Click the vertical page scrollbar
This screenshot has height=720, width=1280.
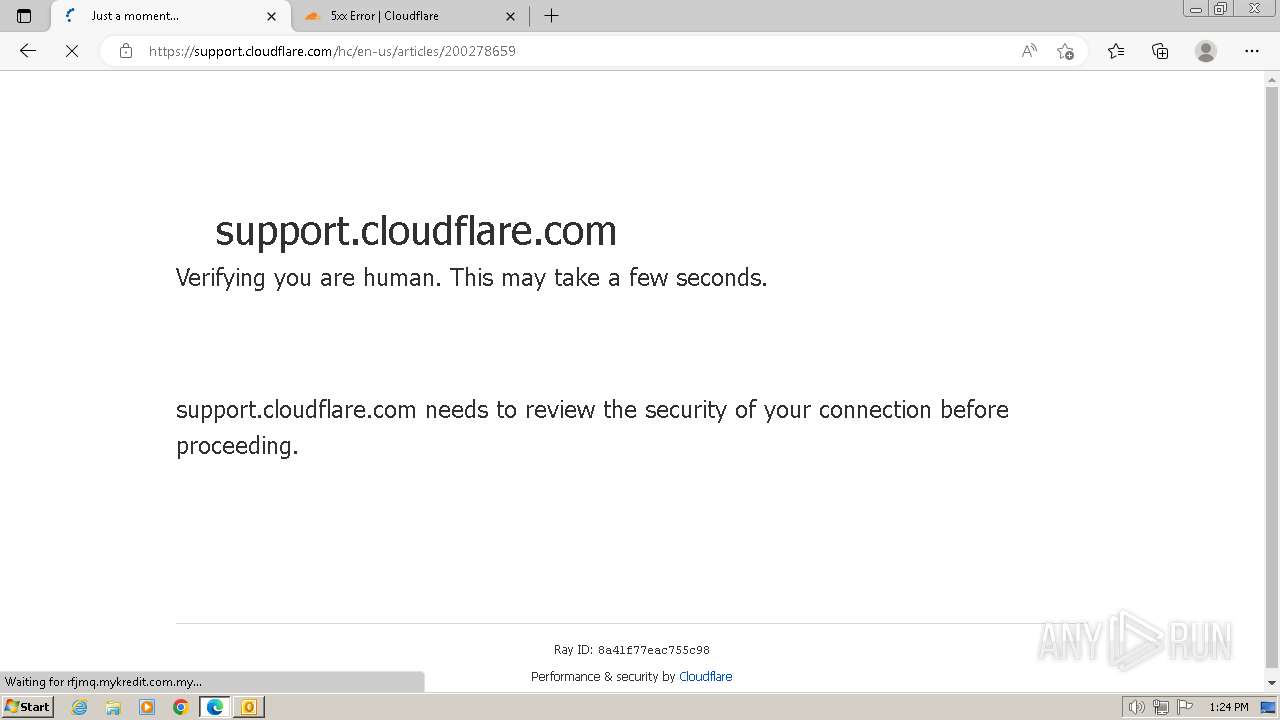1272,376
